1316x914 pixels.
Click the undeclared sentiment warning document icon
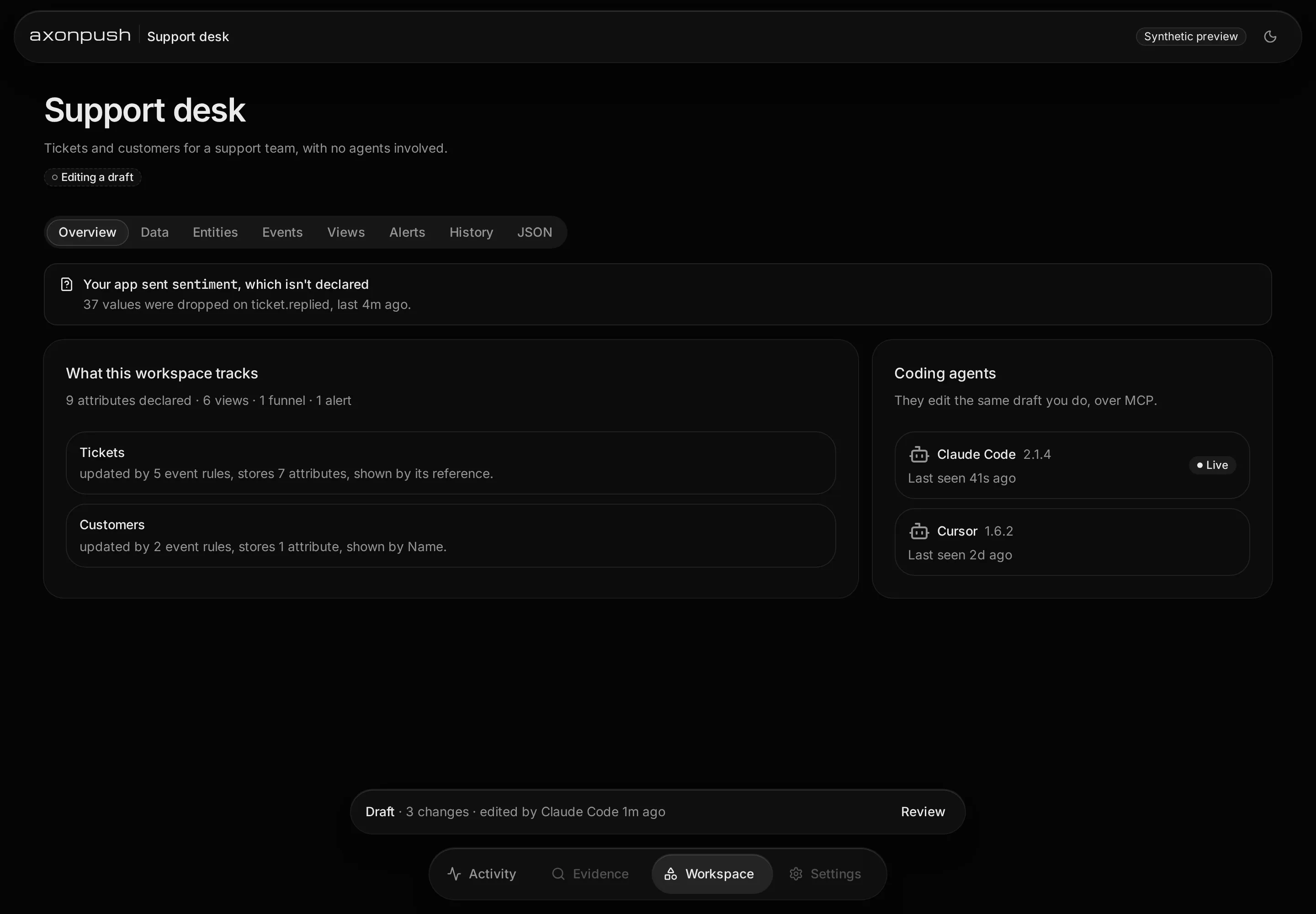click(66, 284)
